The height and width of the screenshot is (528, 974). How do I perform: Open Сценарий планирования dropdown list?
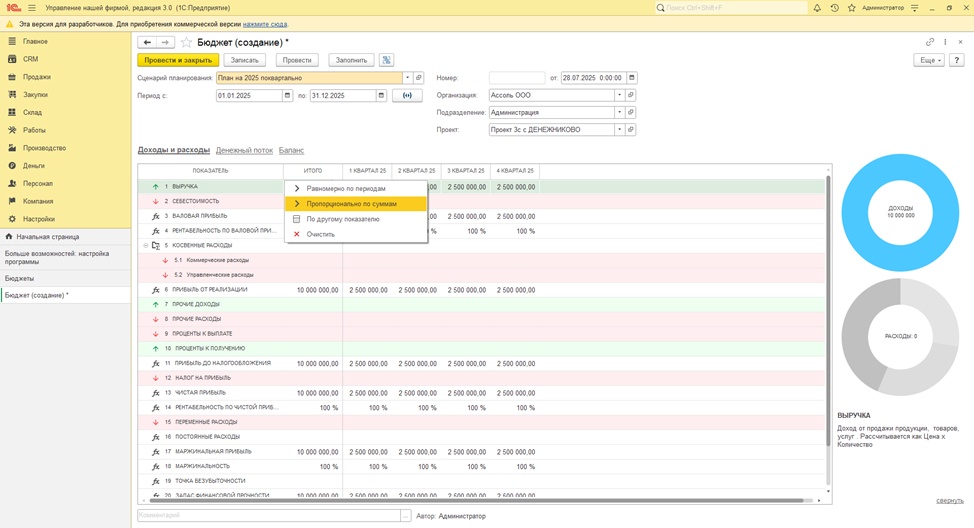tap(408, 78)
